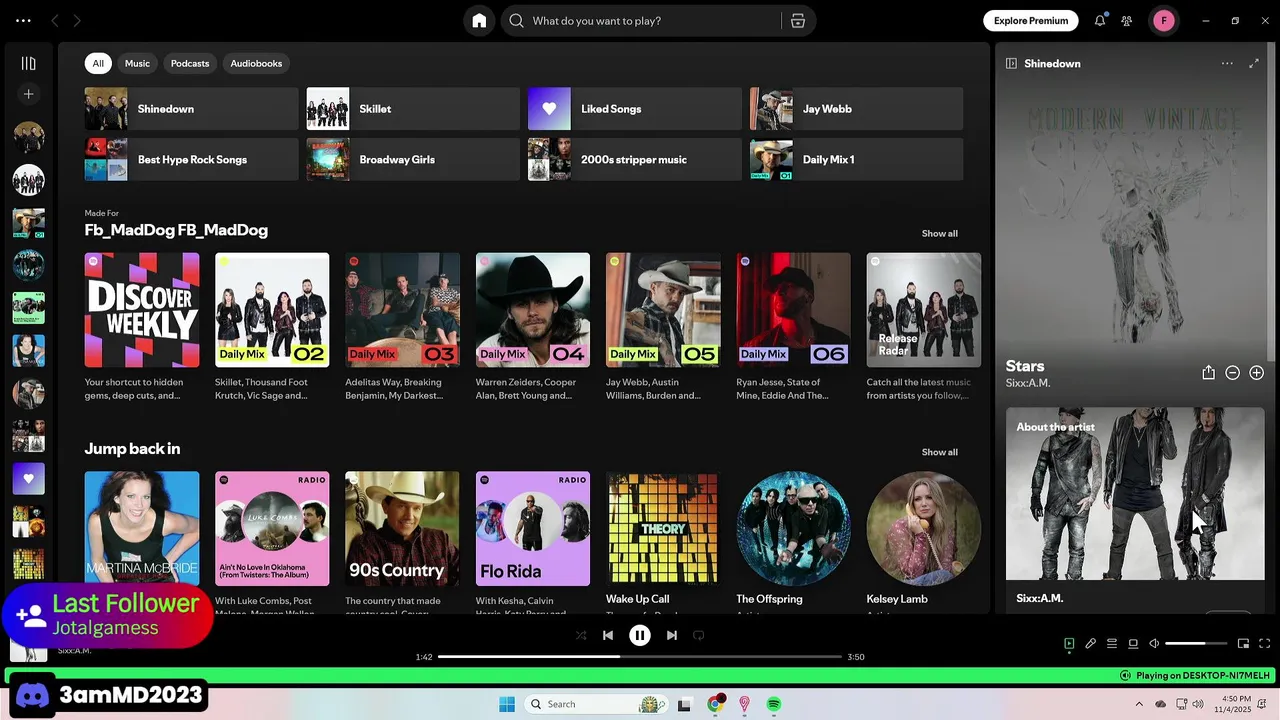Go back with the left arrow

pyautogui.click(x=55, y=21)
